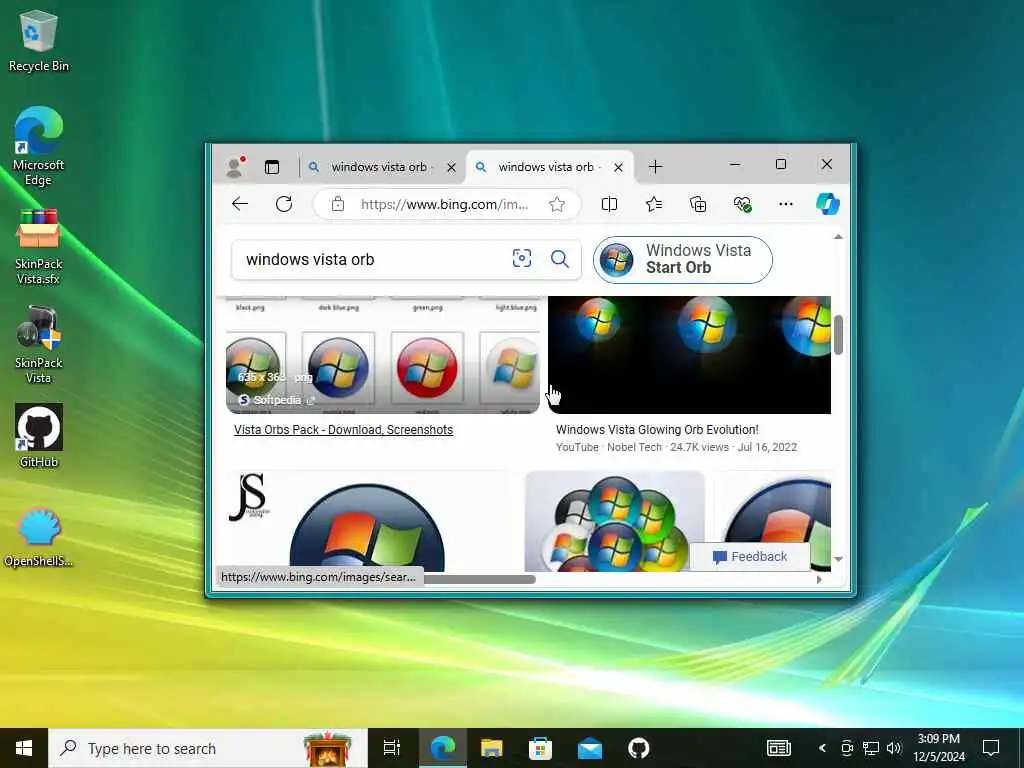The width and height of the screenshot is (1024, 768).
Task: Refresh the Bing page
Action: pyautogui.click(x=284, y=204)
